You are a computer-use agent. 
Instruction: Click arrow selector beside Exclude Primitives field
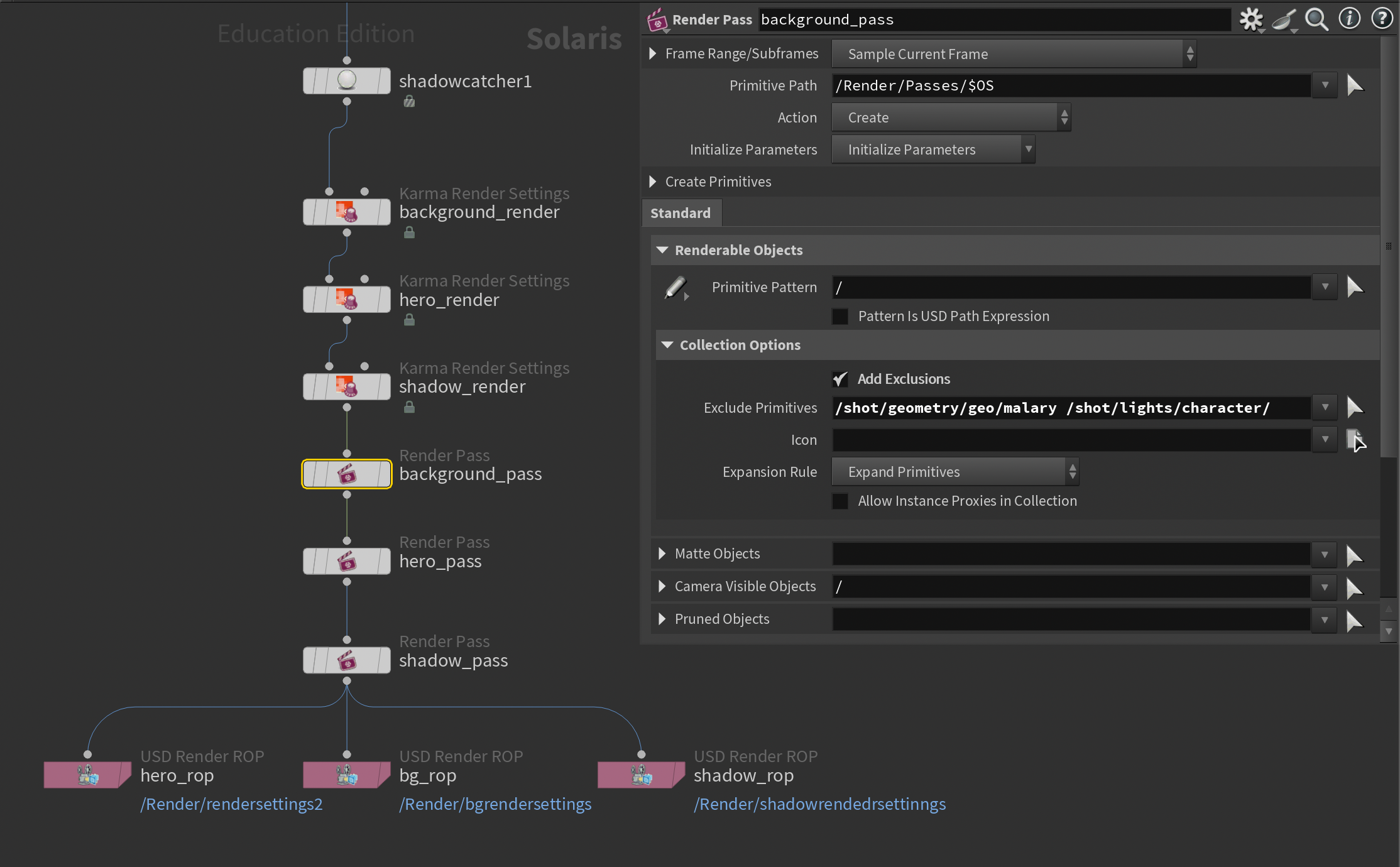pos(1355,408)
